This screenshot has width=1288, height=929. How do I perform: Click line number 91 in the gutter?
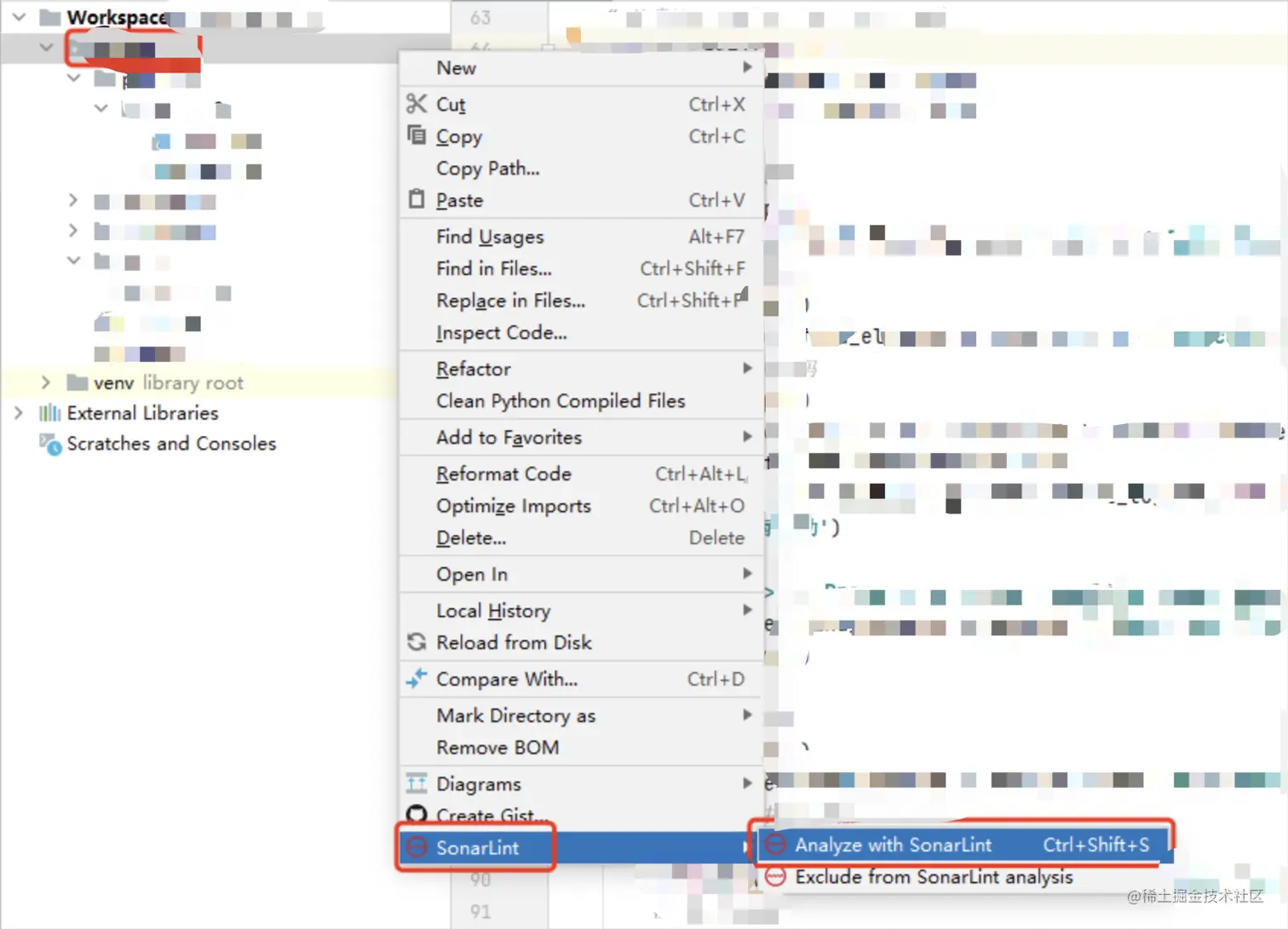[480, 912]
